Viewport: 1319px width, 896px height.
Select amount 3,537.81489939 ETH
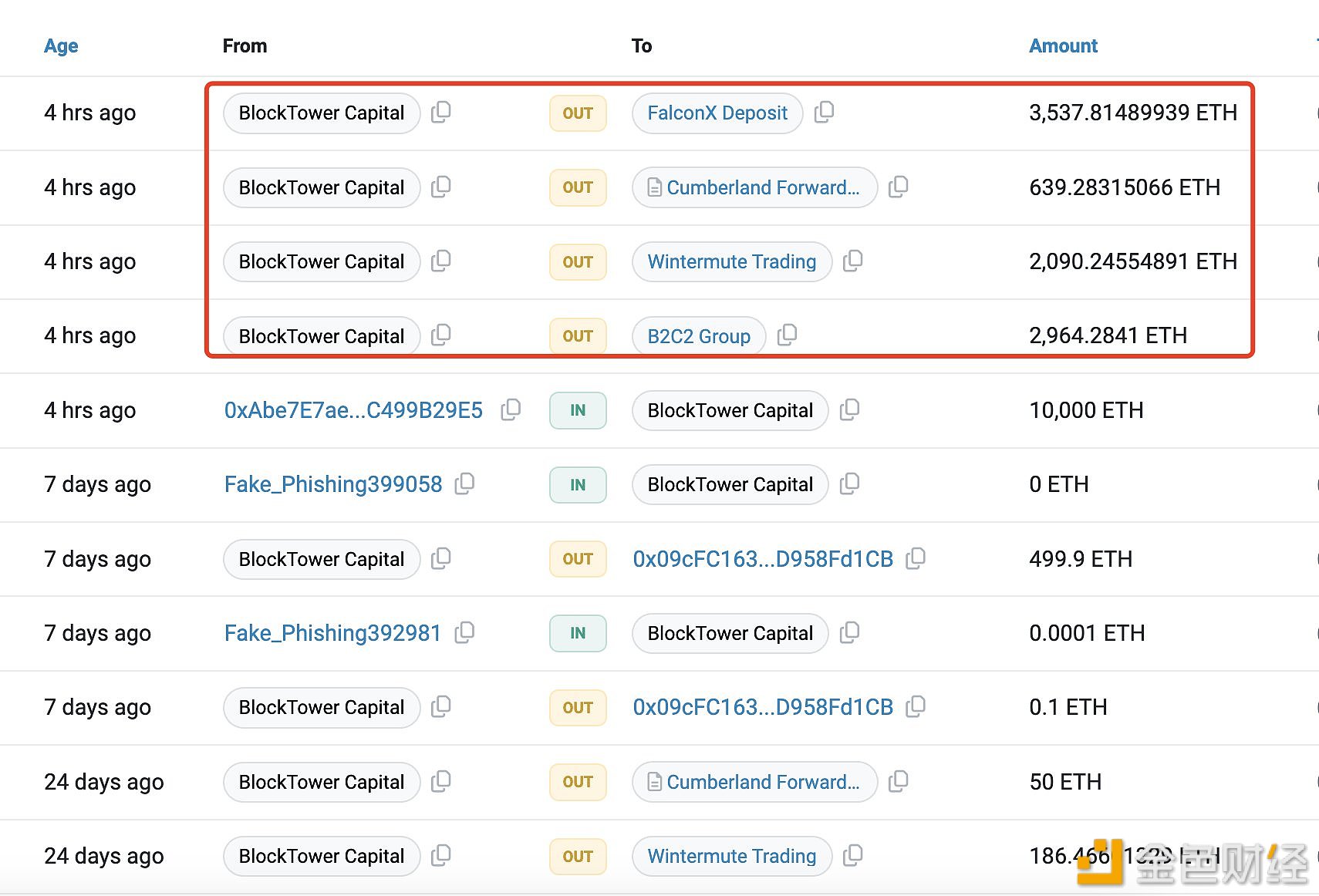point(1133,113)
